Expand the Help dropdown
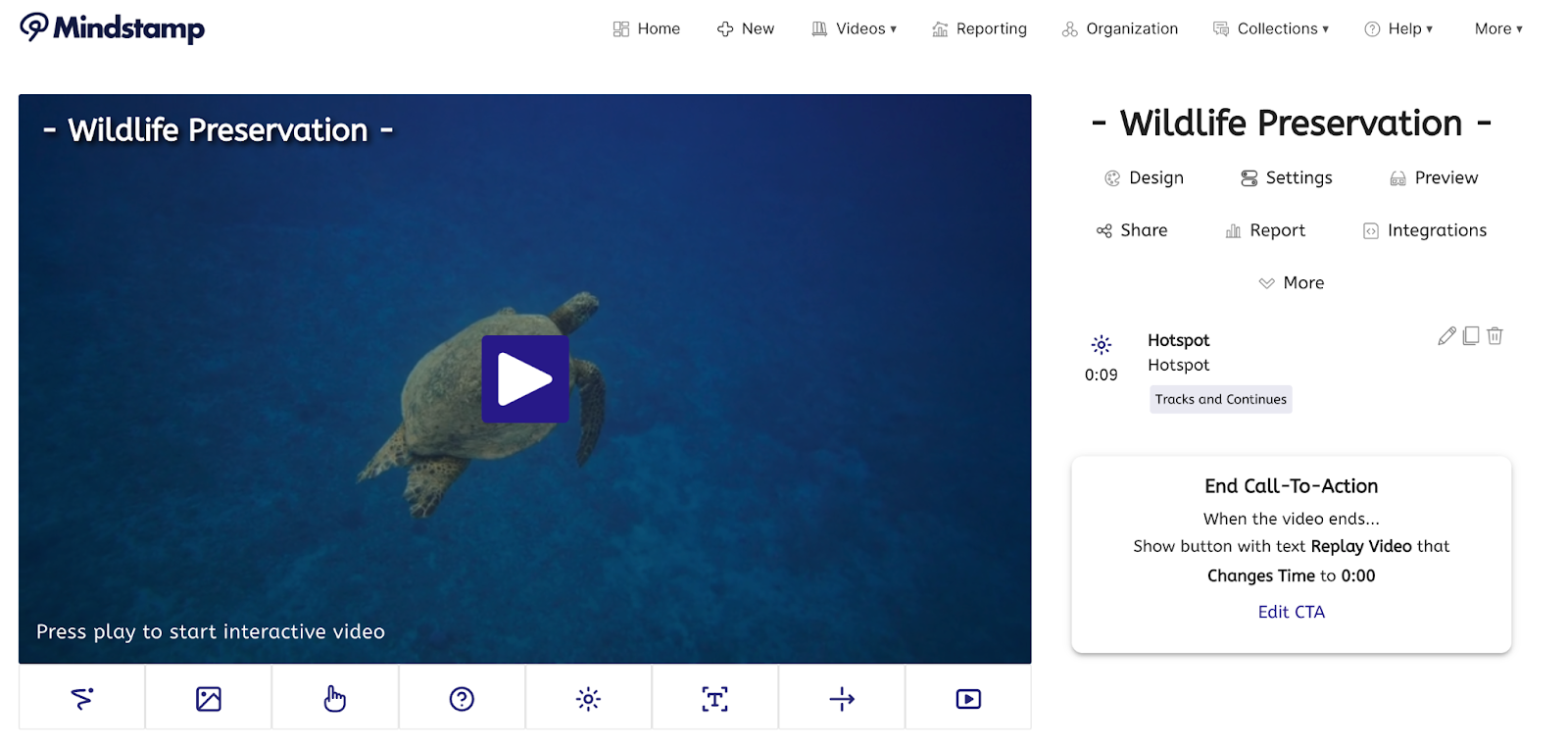This screenshot has width=1568, height=748. (x=1398, y=29)
